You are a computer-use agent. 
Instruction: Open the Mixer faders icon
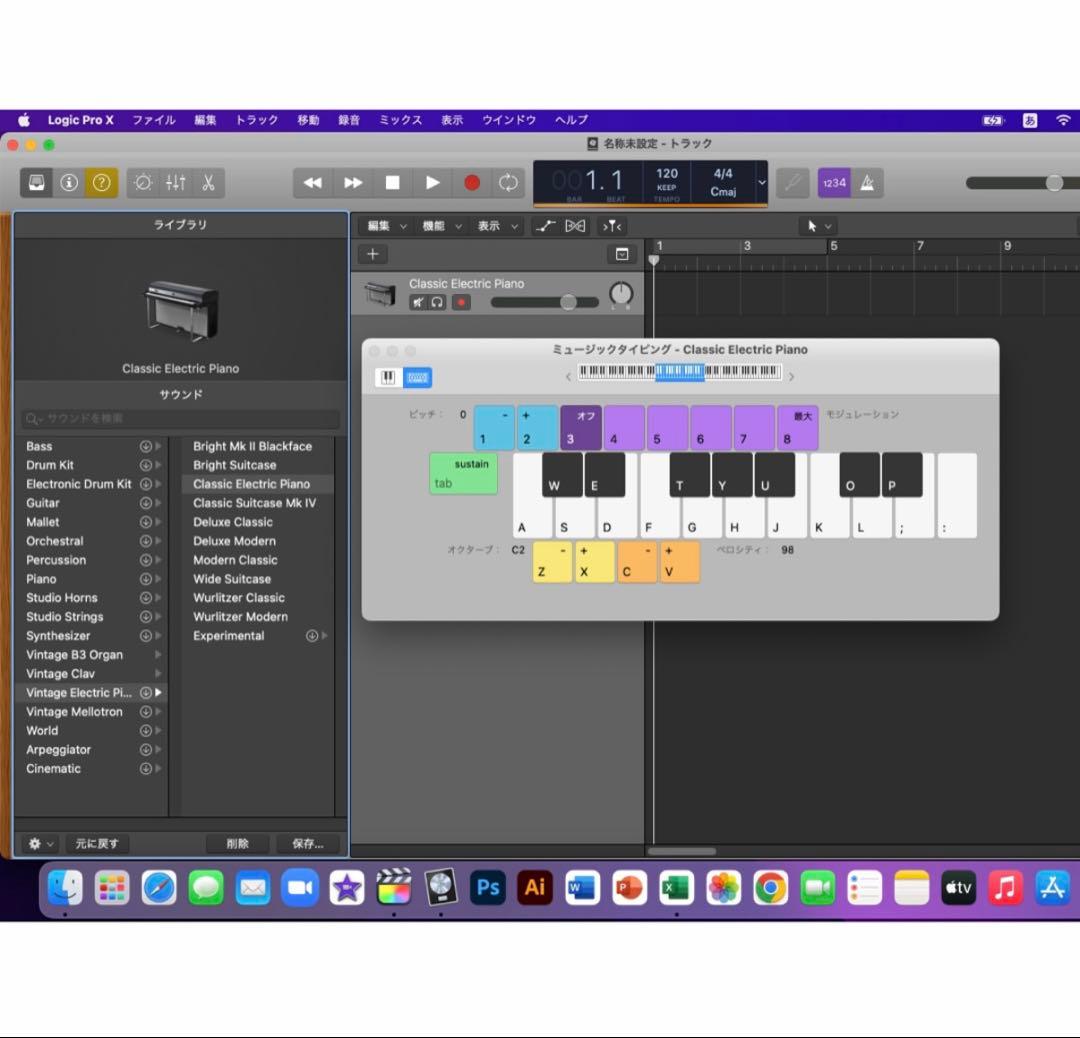coord(176,183)
